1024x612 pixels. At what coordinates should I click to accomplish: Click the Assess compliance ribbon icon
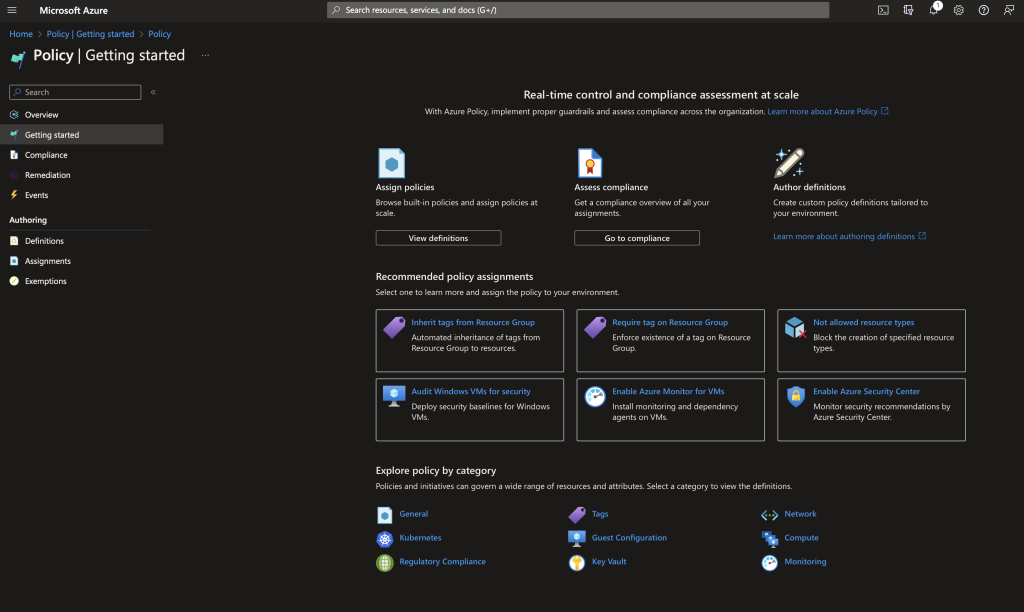click(589, 163)
